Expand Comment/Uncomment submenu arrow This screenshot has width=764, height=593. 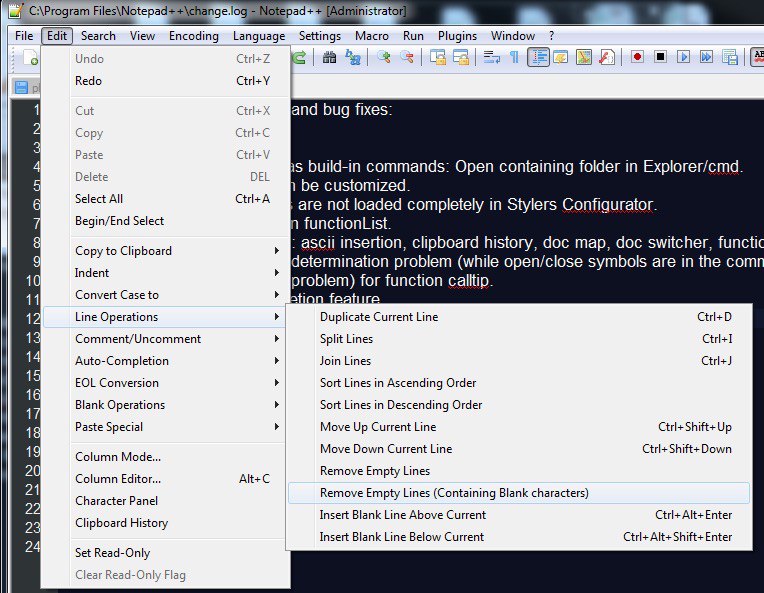point(276,339)
